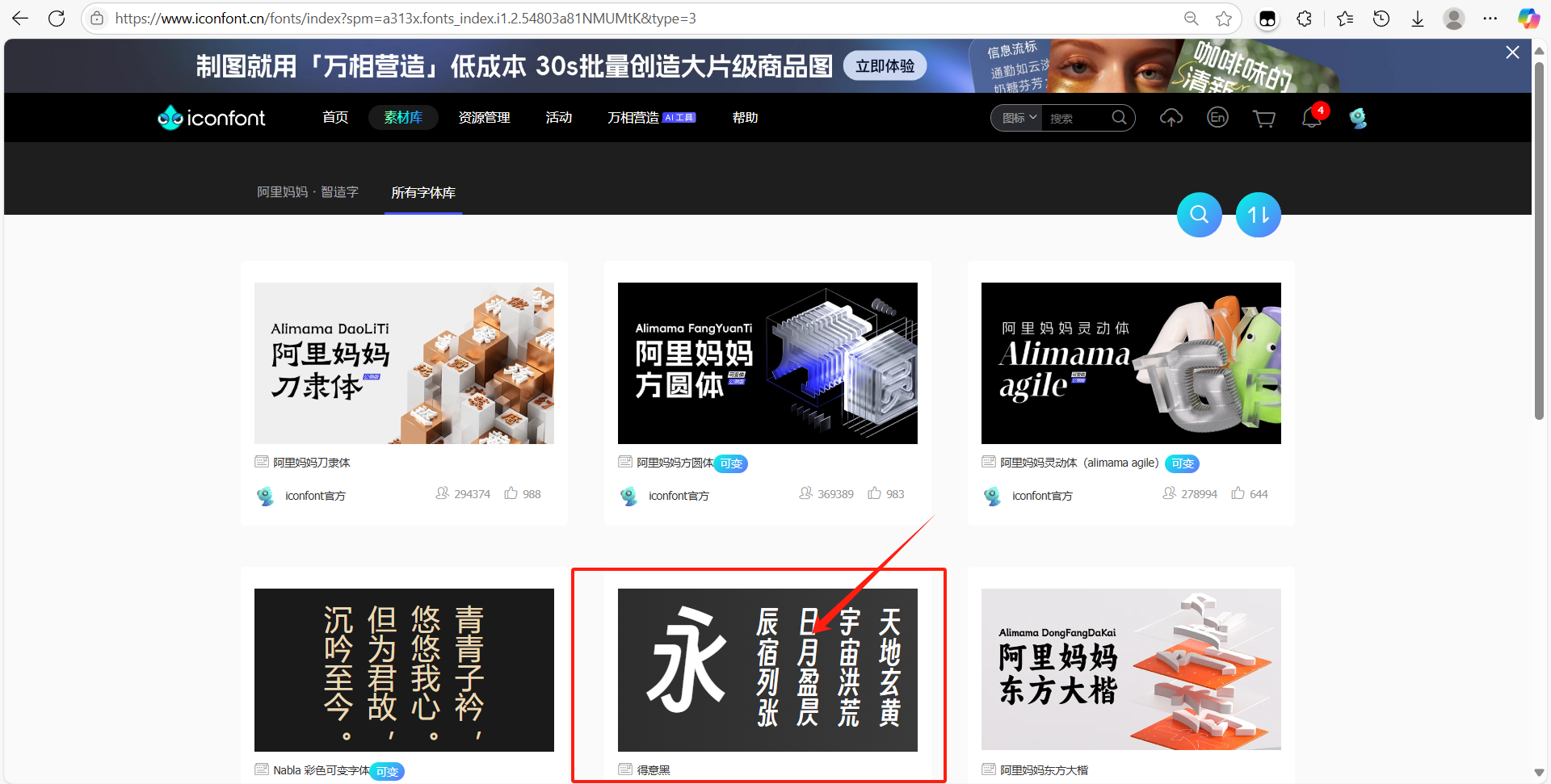Click the 阿里妈妈方圆体 font title

(675, 463)
